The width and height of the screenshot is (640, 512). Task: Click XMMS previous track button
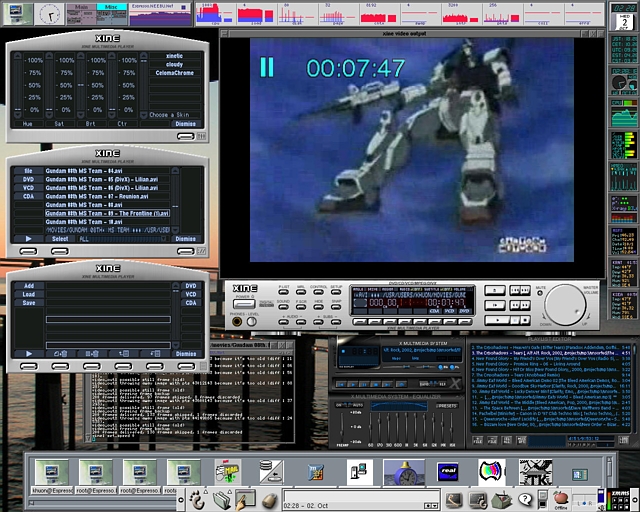tap(342, 384)
